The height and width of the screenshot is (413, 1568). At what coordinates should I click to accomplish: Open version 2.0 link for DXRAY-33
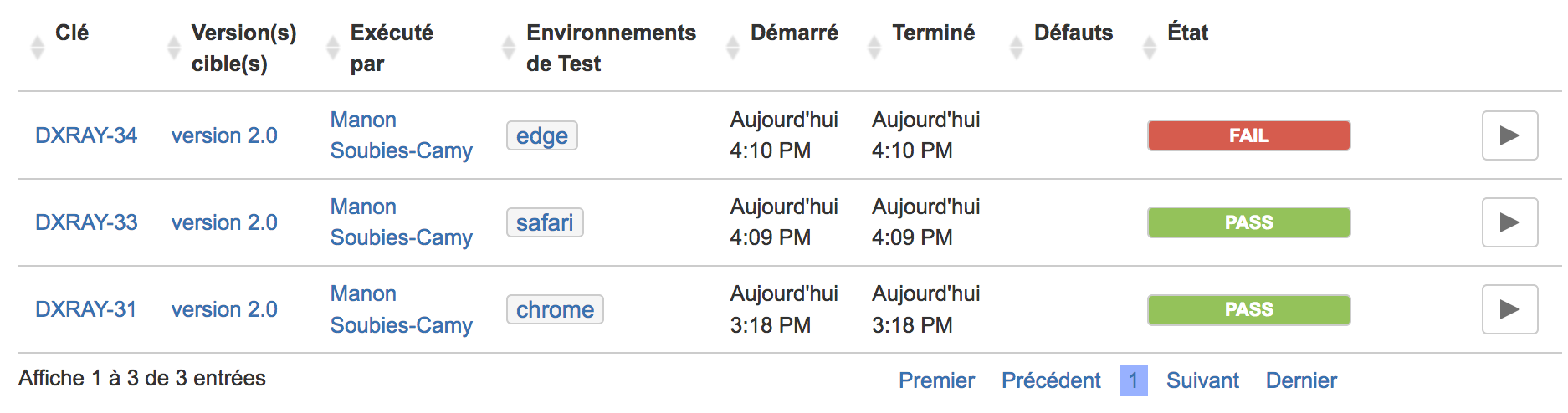click(224, 222)
